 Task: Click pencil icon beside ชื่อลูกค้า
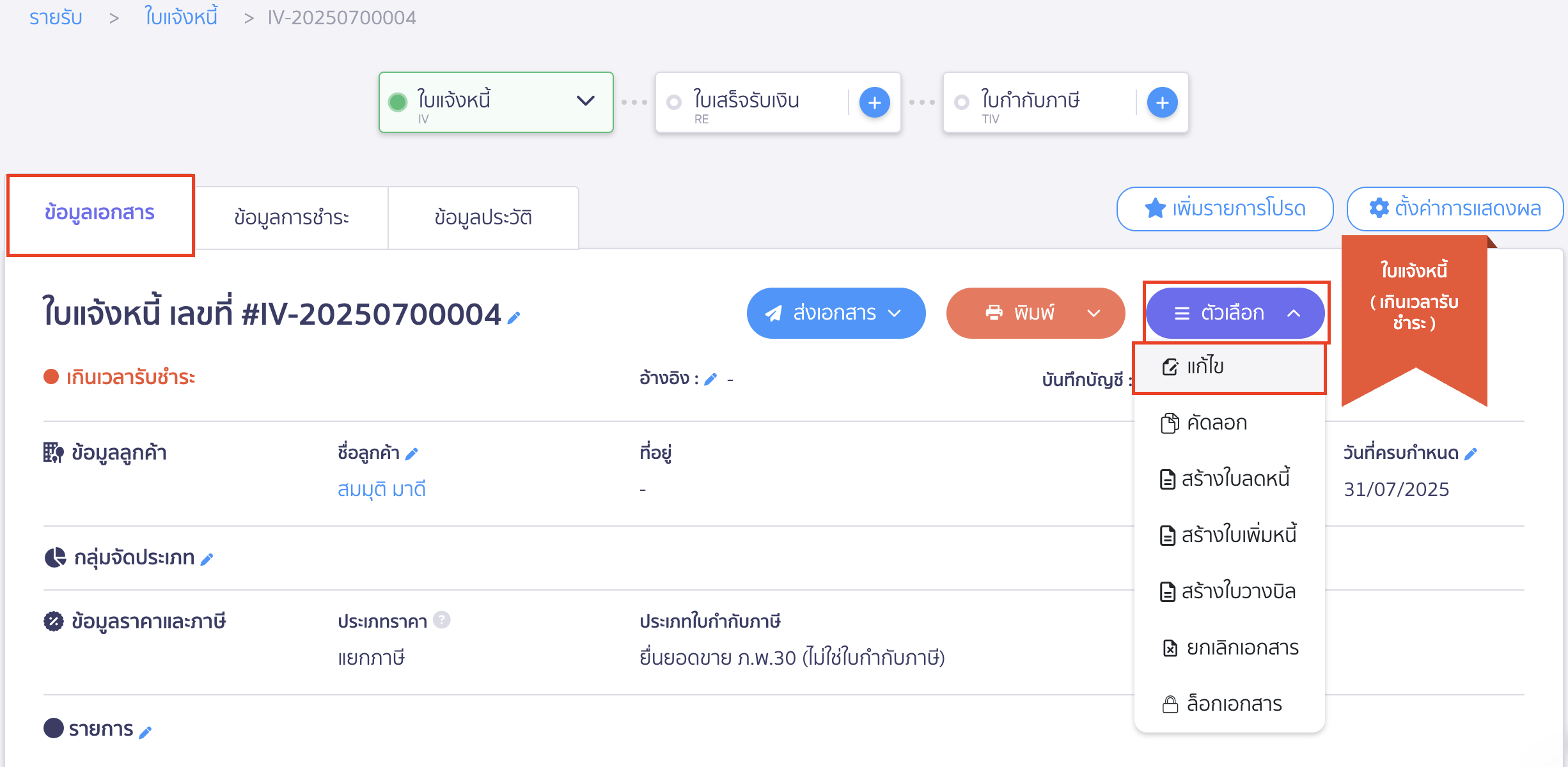[x=412, y=454]
